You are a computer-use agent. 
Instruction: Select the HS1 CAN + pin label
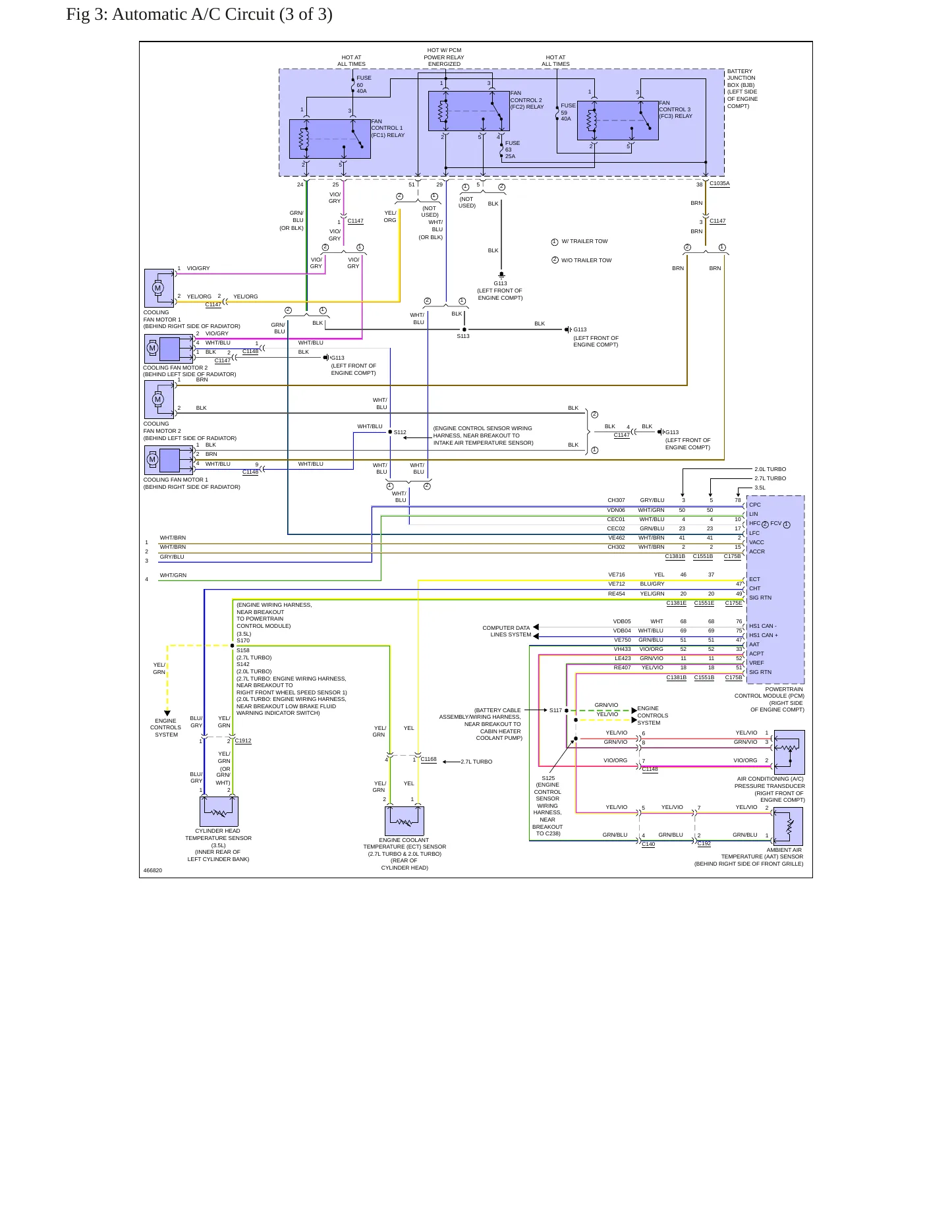pyautogui.click(x=764, y=635)
